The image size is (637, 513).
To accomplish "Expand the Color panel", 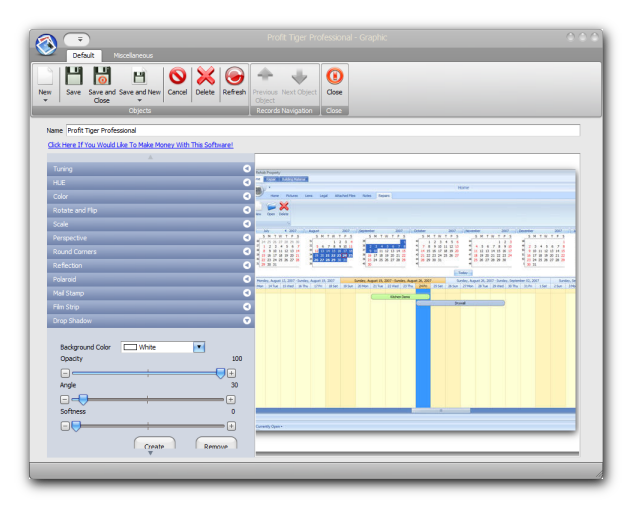I will click(x=151, y=196).
